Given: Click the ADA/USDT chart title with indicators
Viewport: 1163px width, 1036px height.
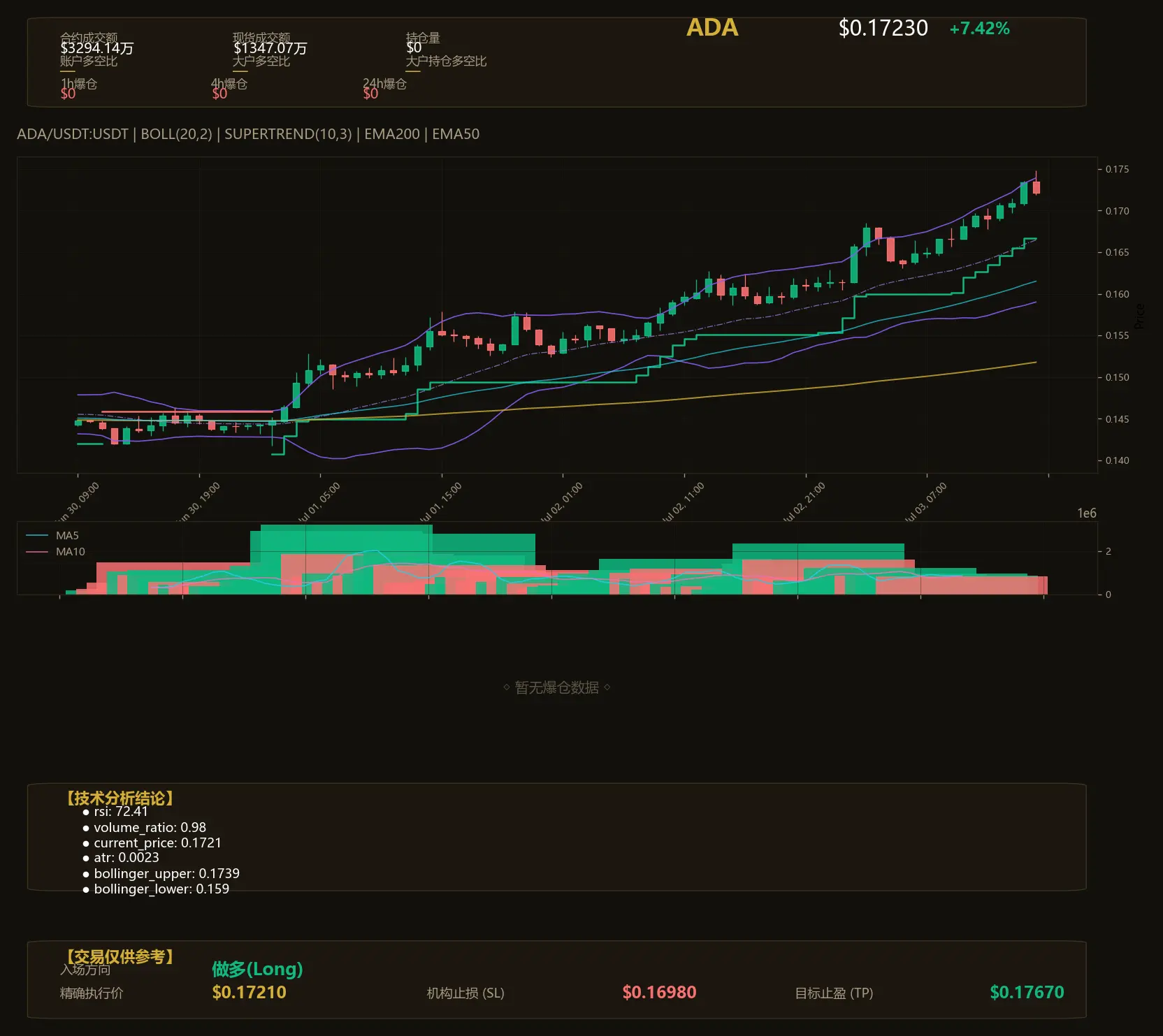Looking at the screenshot, I should click(248, 134).
